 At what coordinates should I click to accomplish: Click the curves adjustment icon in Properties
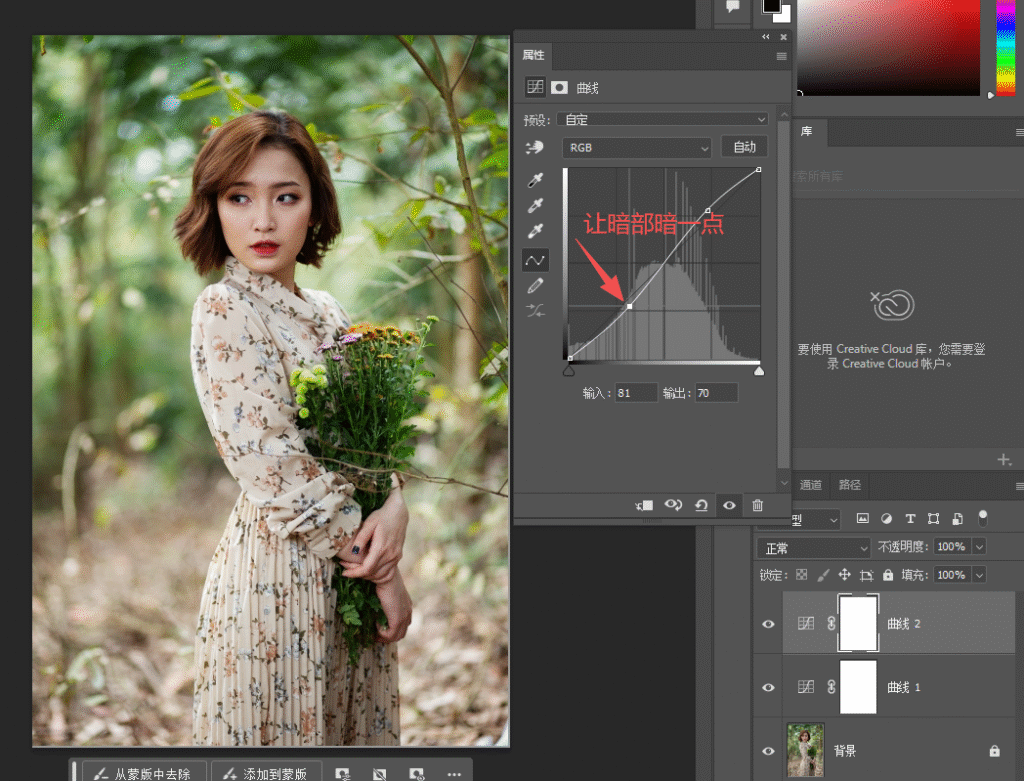(535, 87)
